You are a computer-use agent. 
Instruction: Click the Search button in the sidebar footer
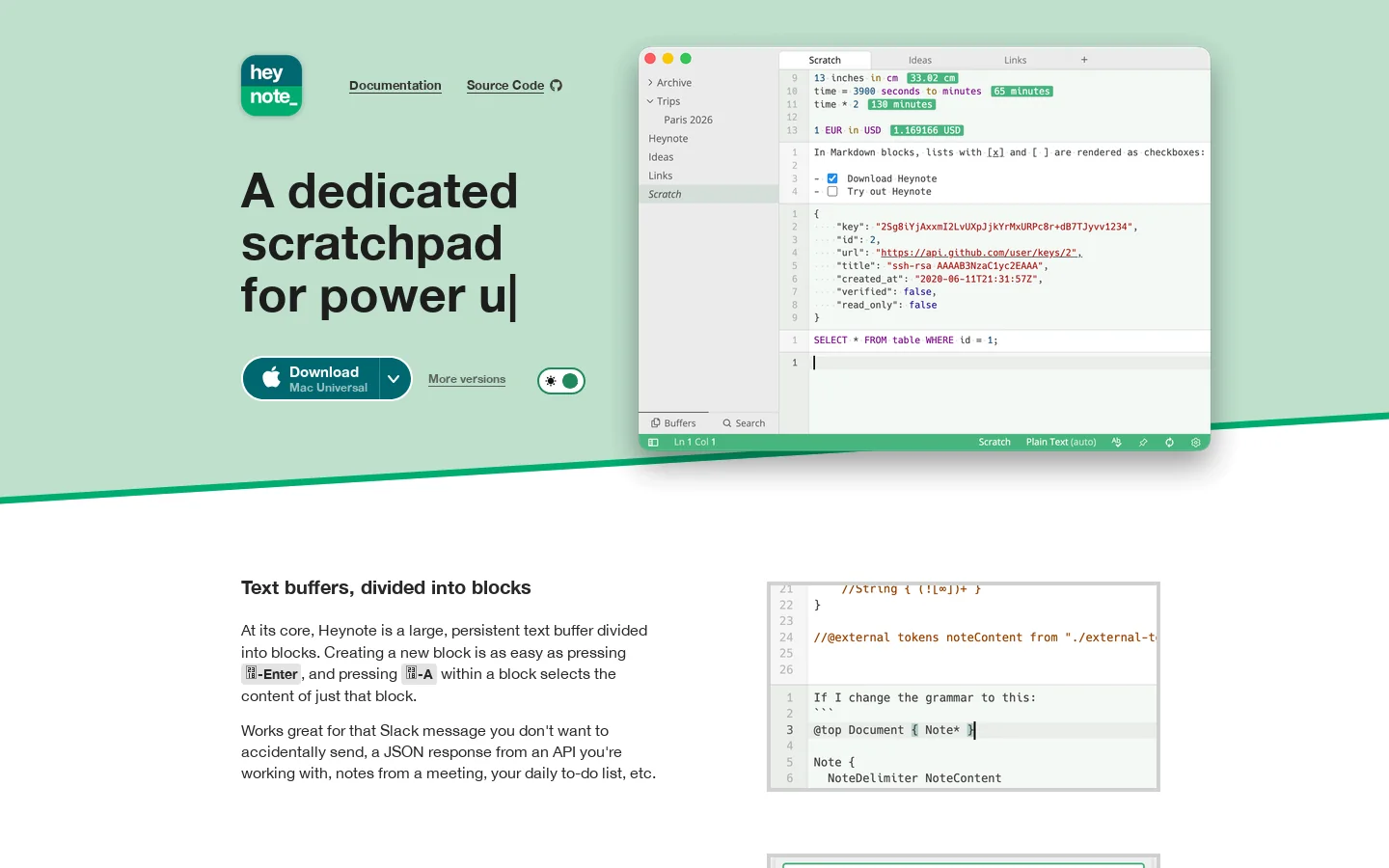tap(744, 423)
